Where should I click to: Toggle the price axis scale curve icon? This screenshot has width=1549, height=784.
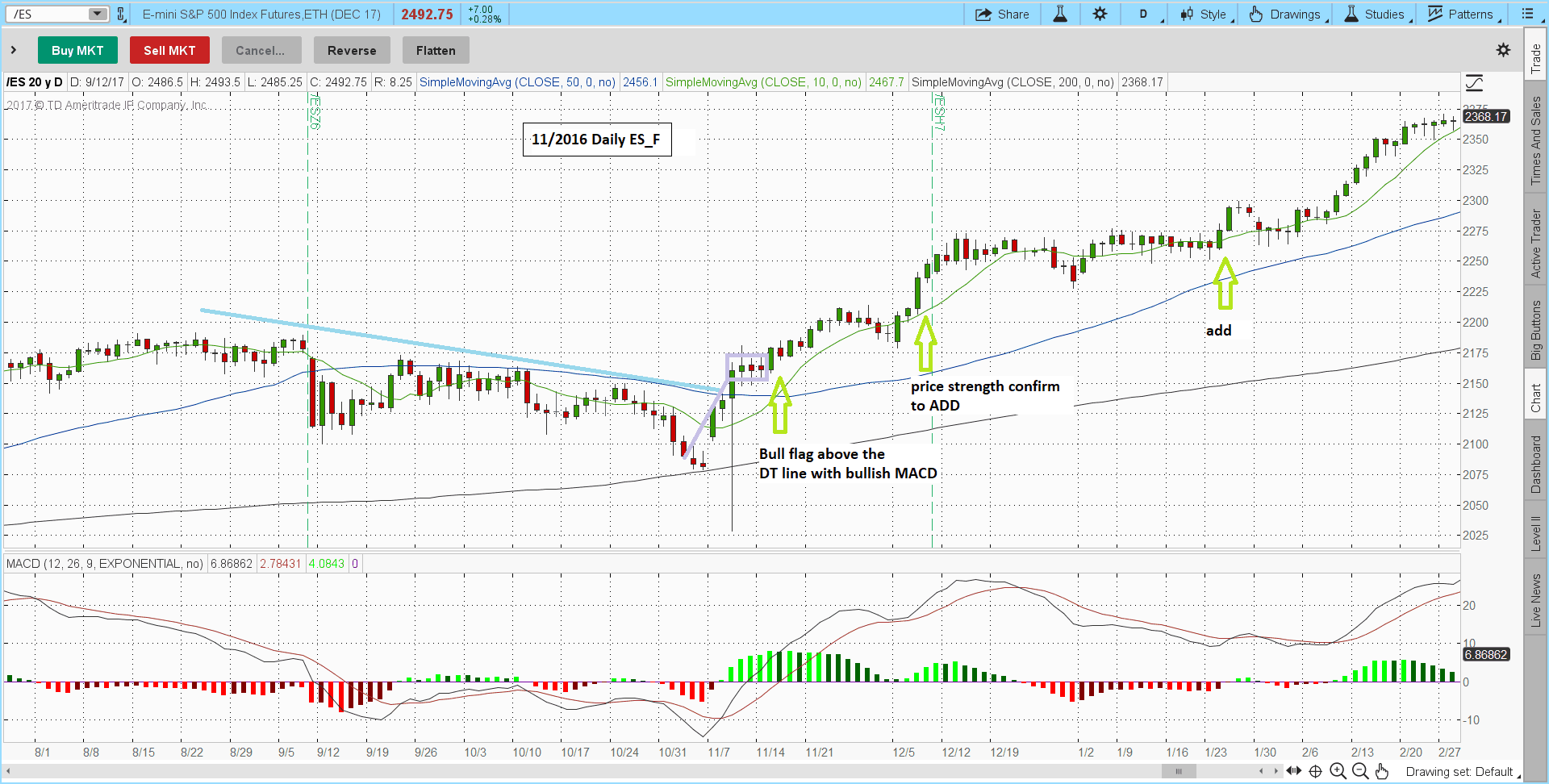click(1474, 82)
